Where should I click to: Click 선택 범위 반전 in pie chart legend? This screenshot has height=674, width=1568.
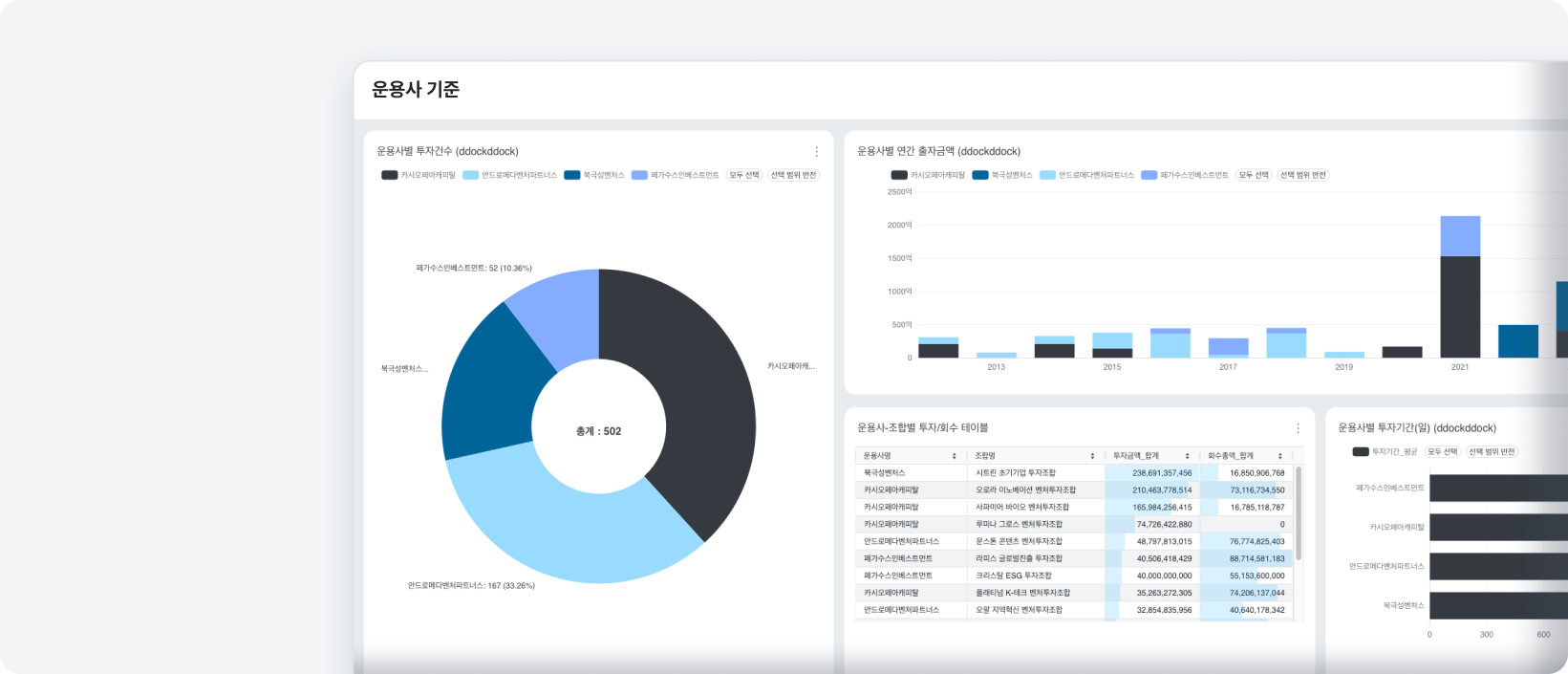point(793,175)
